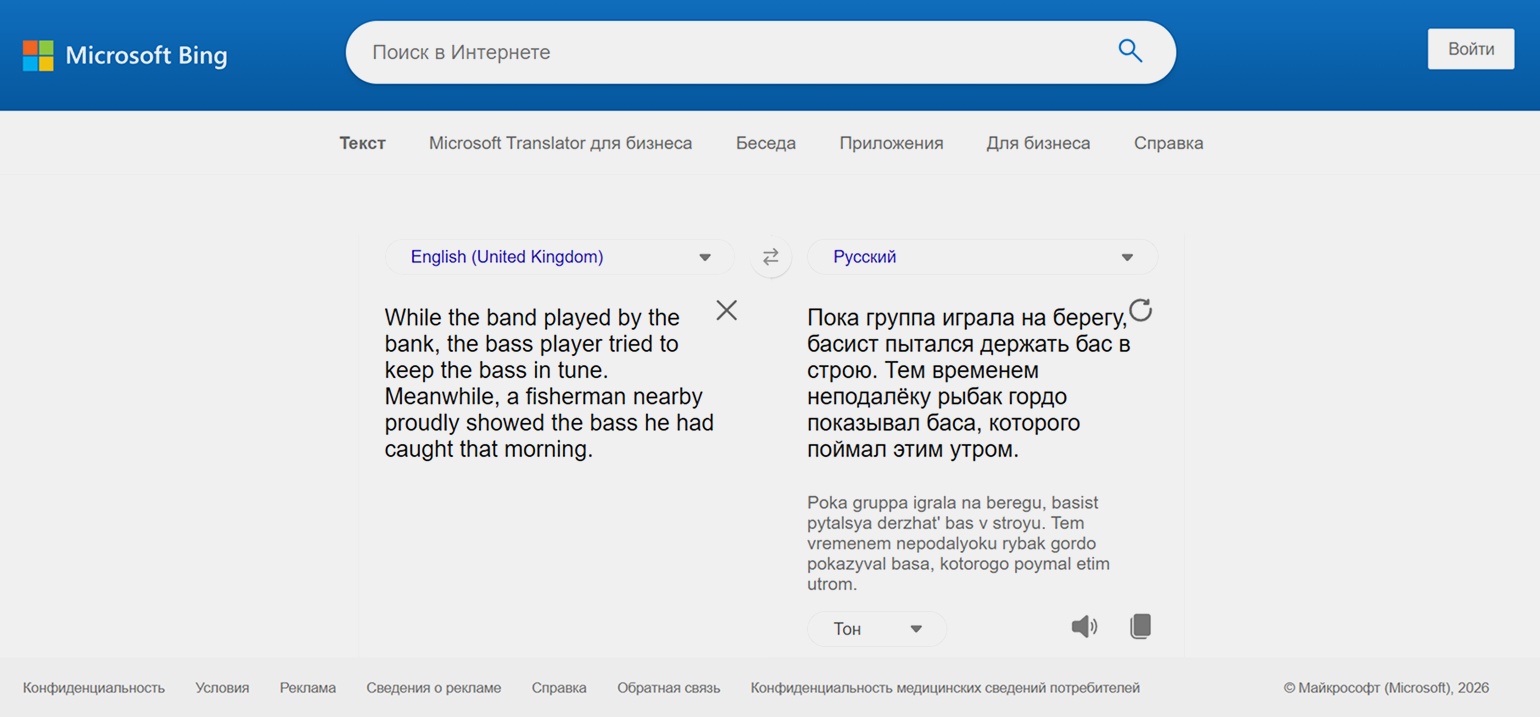Clear the source text with X icon
The image size is (1540, 717).
coord(727,310)
